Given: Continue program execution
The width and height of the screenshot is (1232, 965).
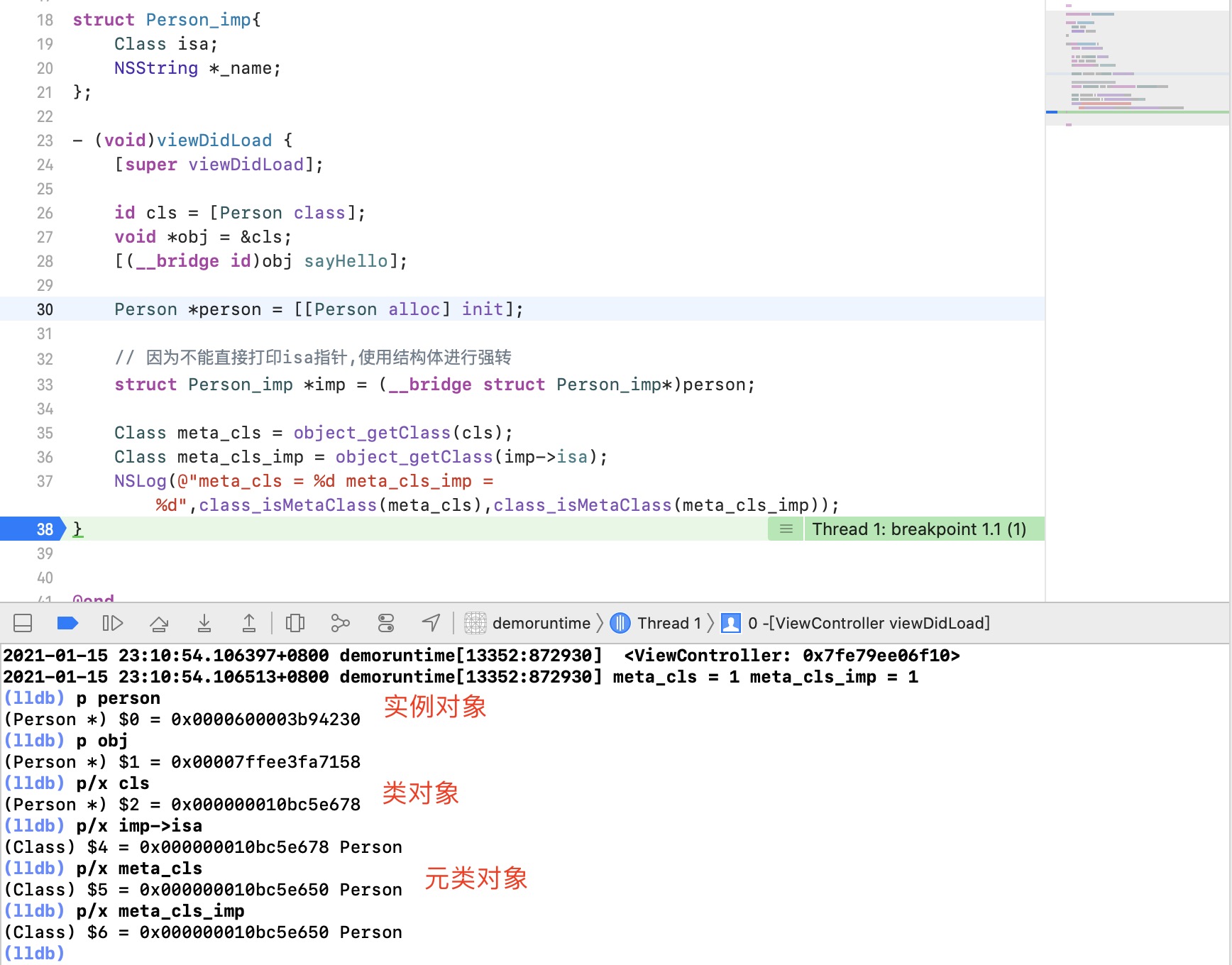Looking at the screenshot, I should pyautogui.click(x=112, y=623).
